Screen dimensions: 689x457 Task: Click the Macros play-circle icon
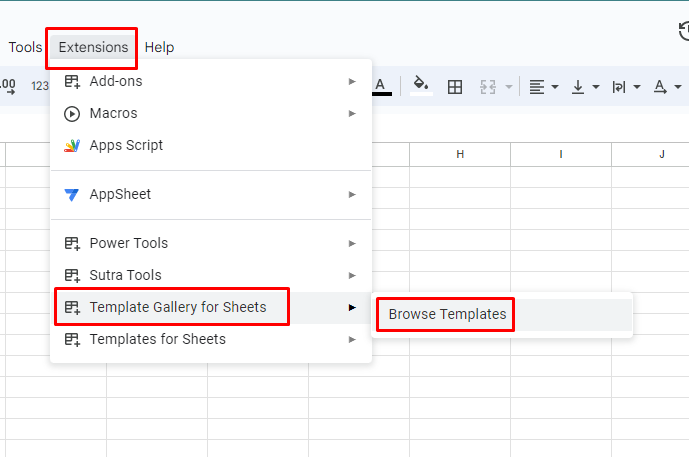[x=72, y=114]
